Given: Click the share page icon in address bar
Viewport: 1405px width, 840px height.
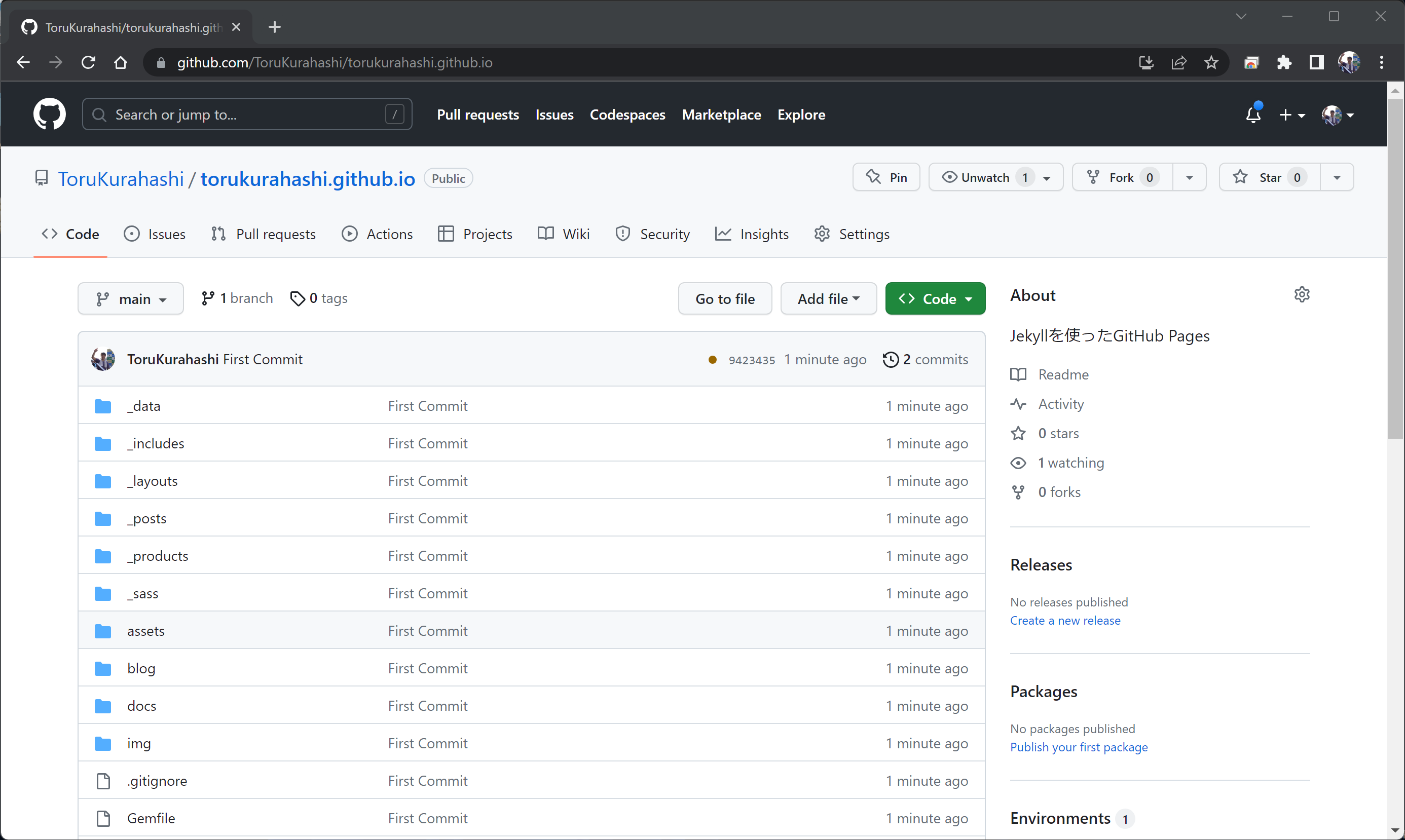Looking at the screenshot, I should coord(1178,62).
